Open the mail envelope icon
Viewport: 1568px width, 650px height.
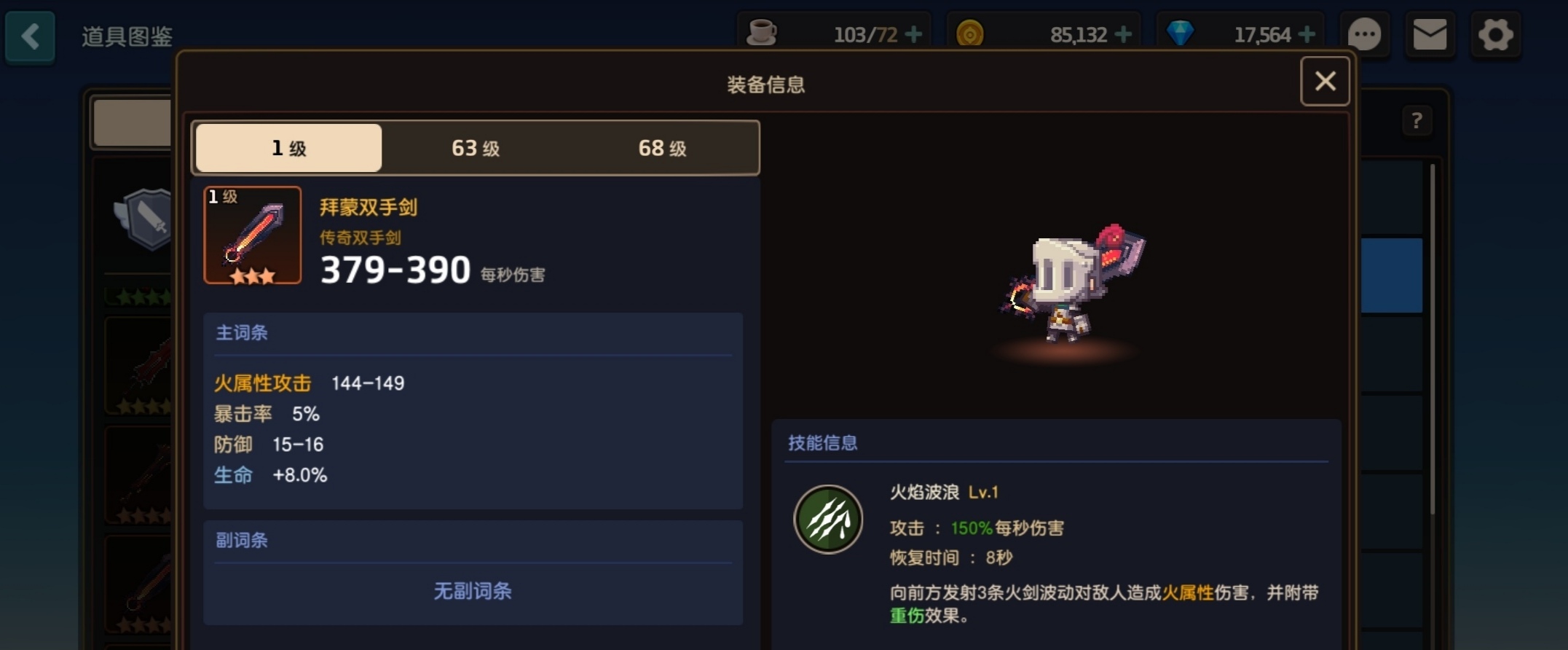point(1430,35)
